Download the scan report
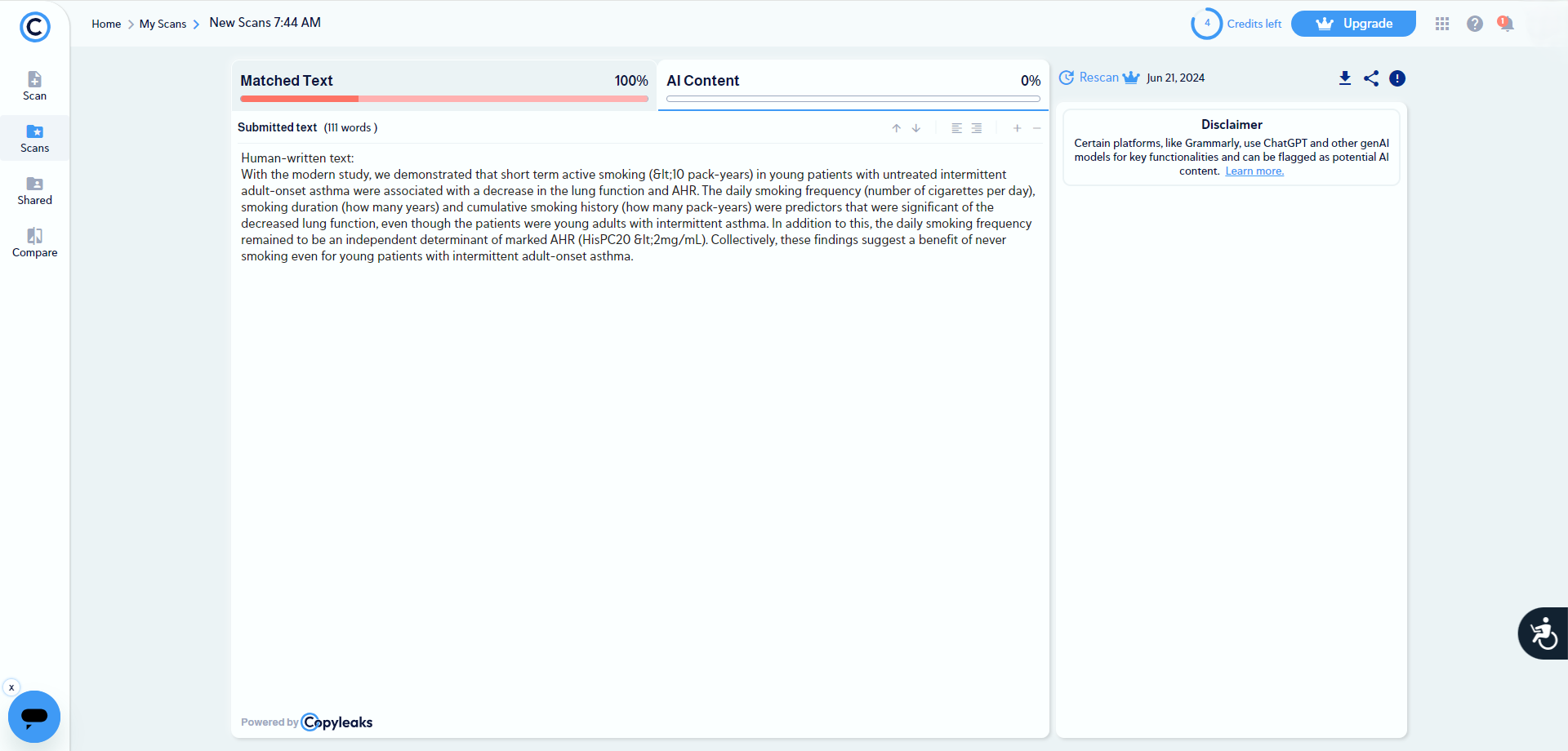Viewport: 1568px width, 751px height. click(x=1345, y=78)
